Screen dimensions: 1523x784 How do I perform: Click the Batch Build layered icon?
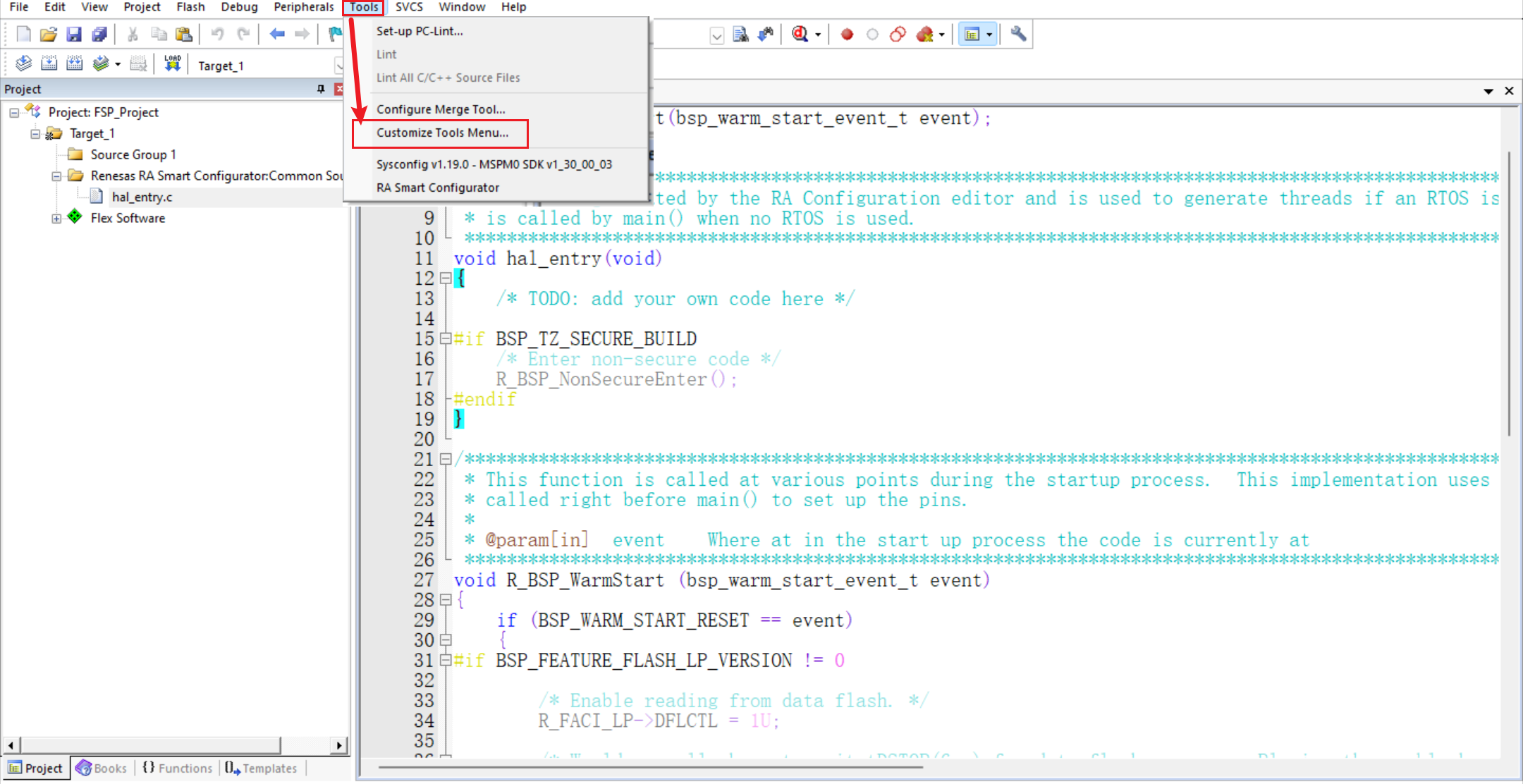tap(101, 64)
